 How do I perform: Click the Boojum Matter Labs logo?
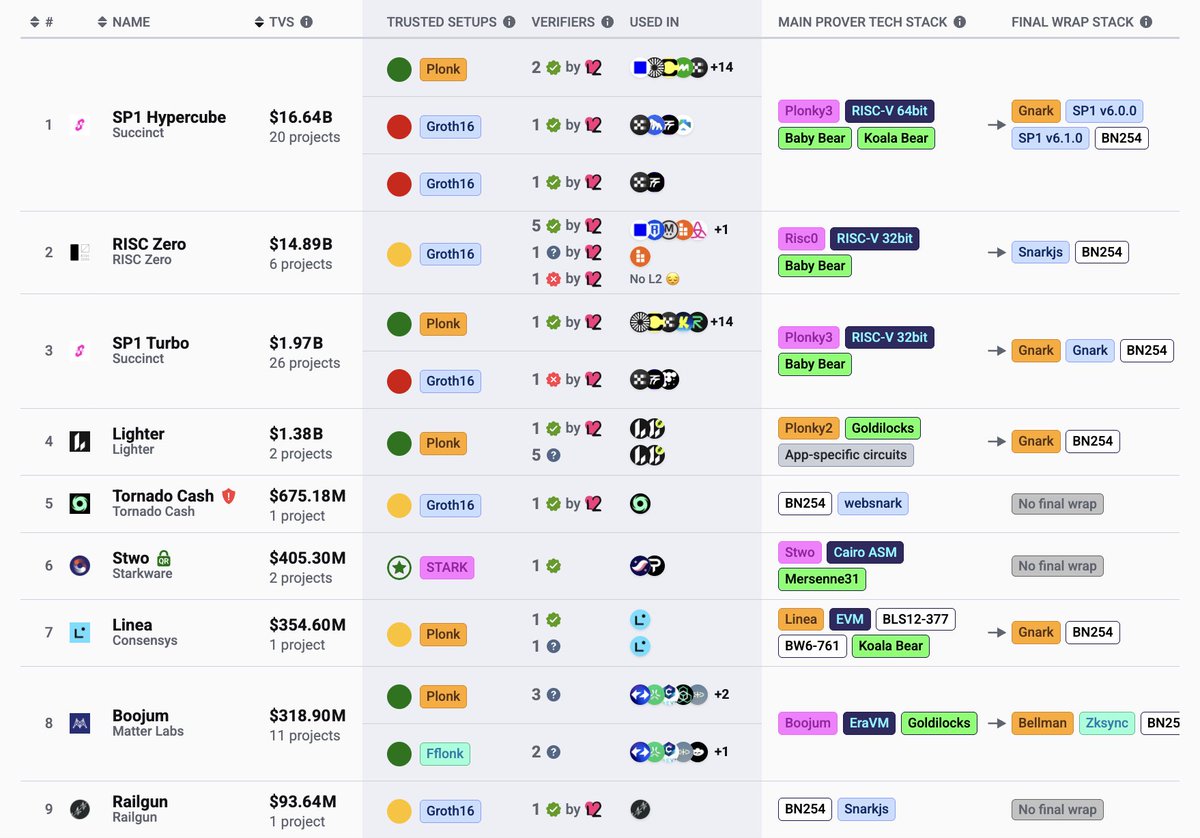[80, 723]
